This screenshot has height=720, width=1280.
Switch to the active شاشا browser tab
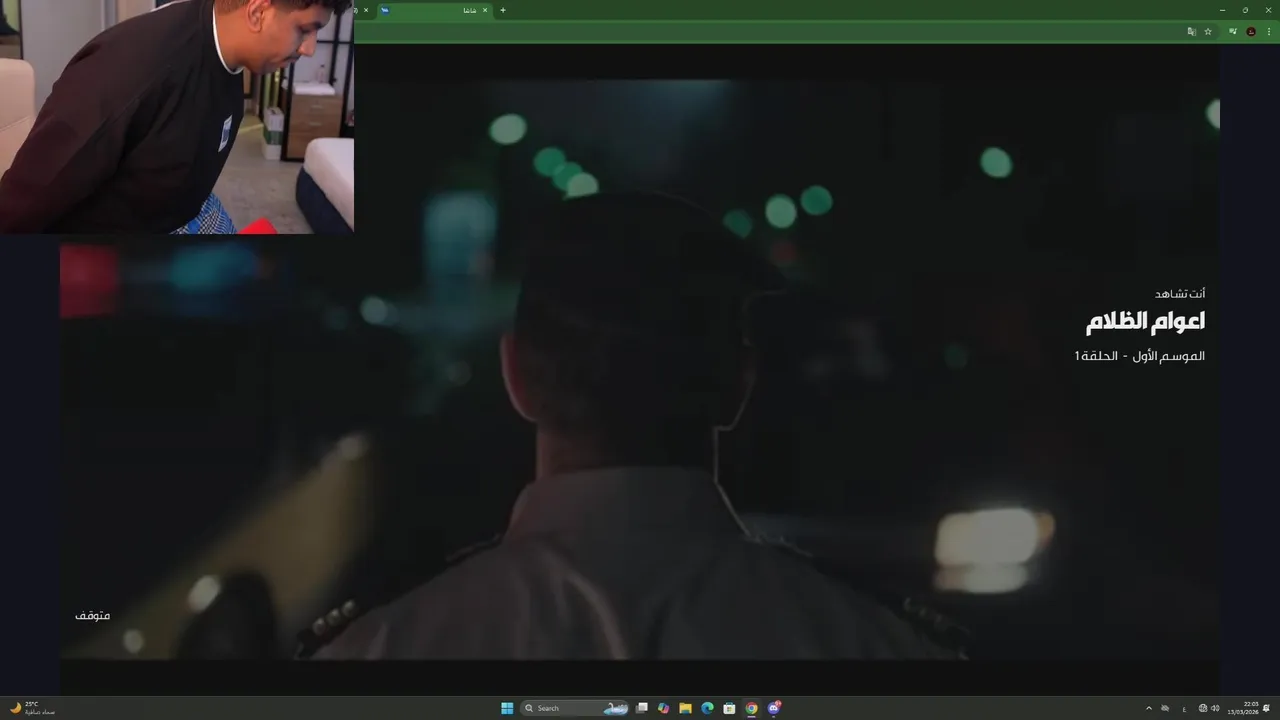point(434,10)
